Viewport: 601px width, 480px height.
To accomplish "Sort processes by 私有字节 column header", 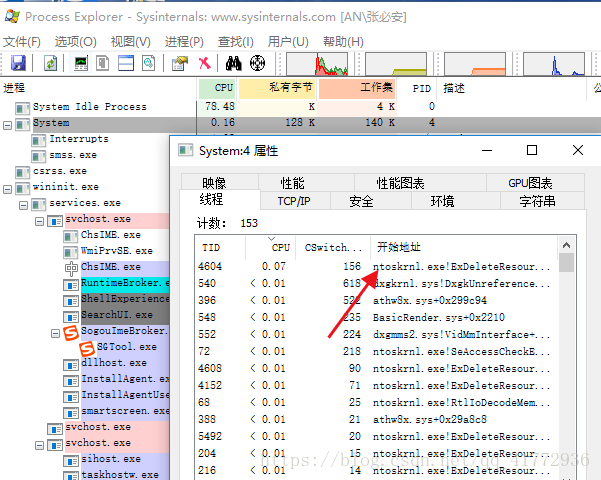I will click(x=277, y=88).
